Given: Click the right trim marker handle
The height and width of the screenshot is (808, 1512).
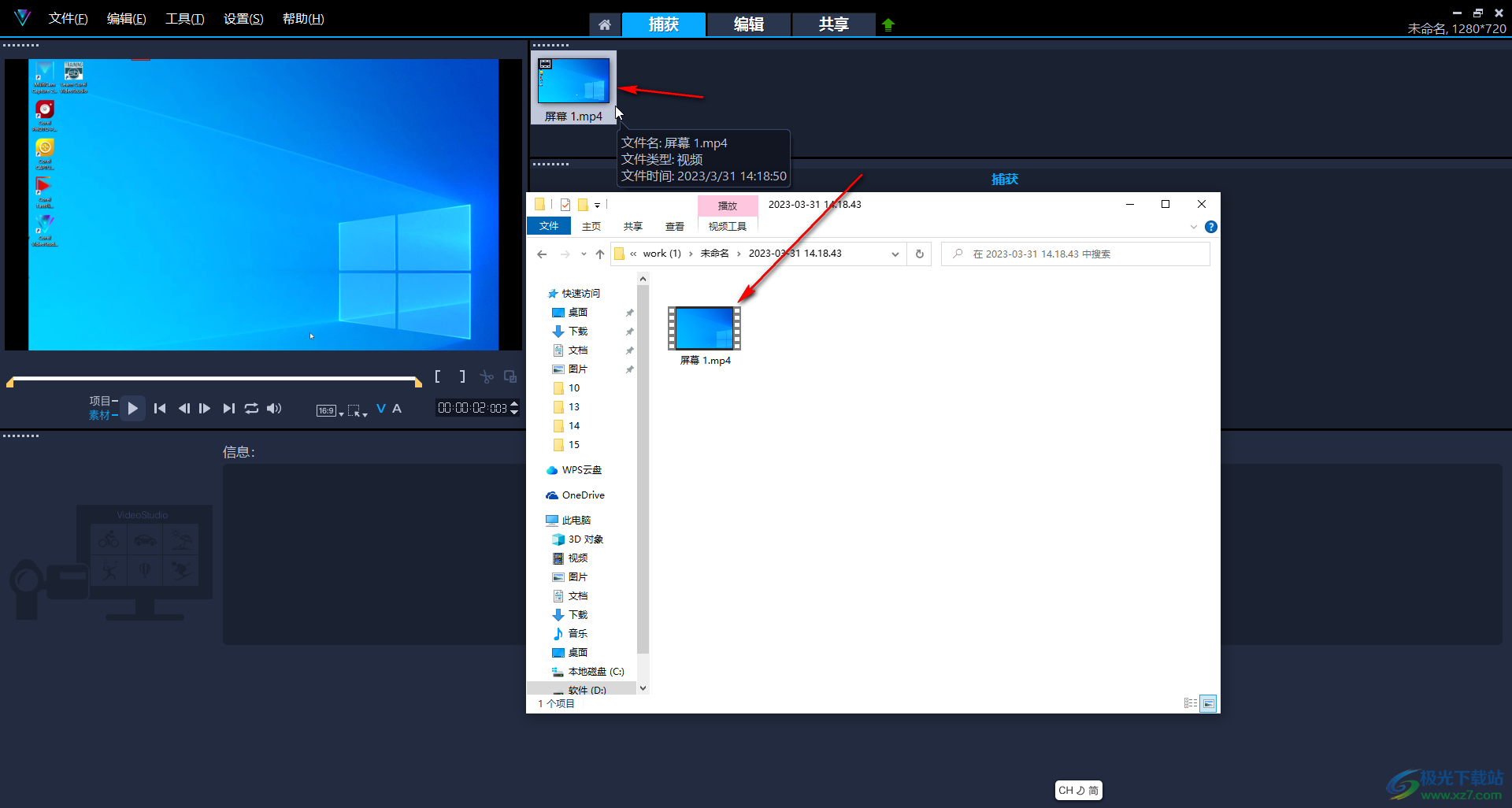Looking at the screenshot, I should point(419,383).
